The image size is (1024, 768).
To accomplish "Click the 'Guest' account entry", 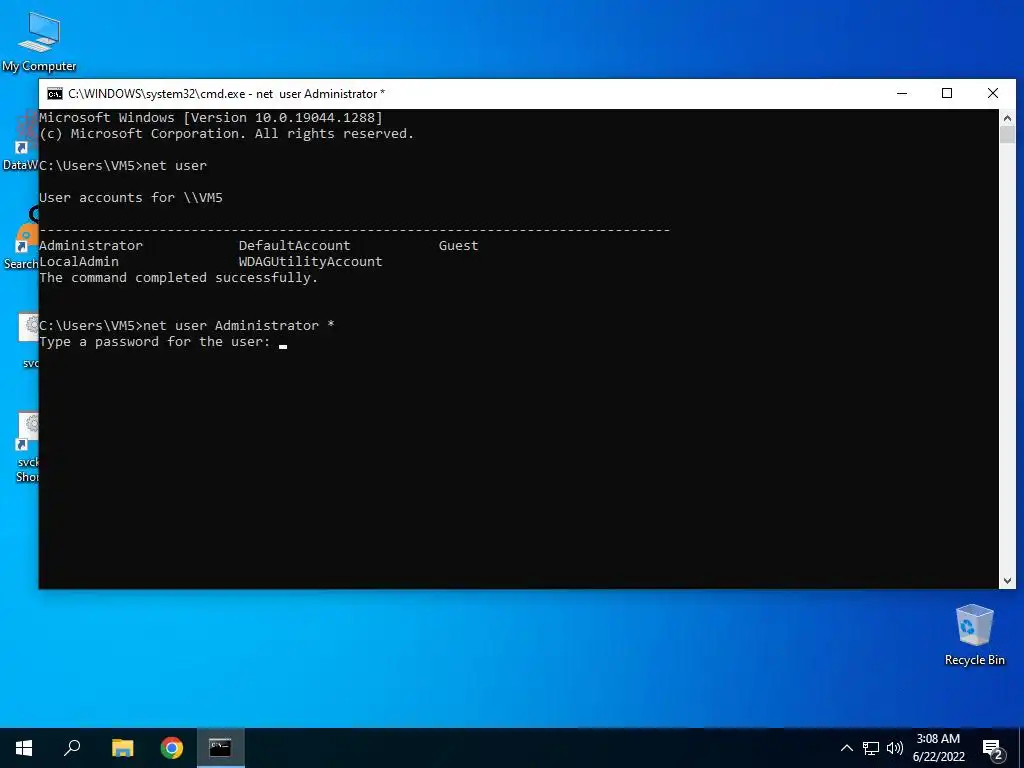I will tap(458, 246).
